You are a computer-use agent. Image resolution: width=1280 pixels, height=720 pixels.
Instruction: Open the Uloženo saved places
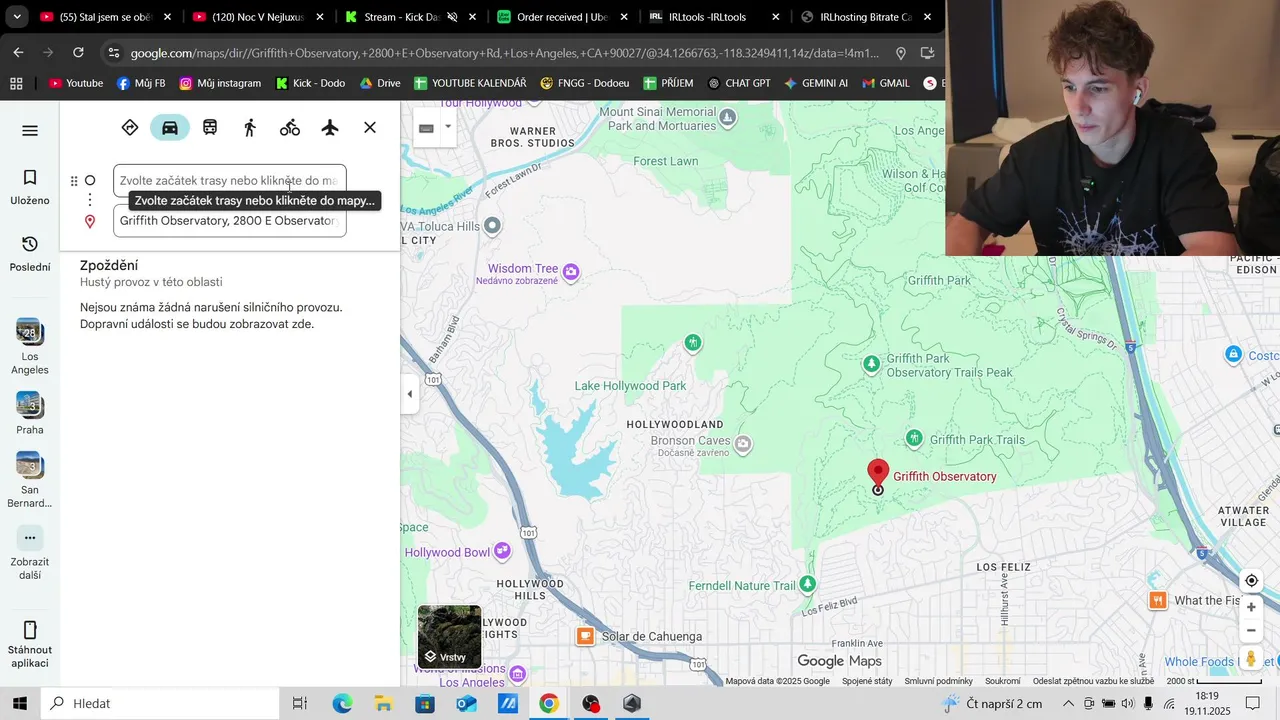click(x=30, y=187)
